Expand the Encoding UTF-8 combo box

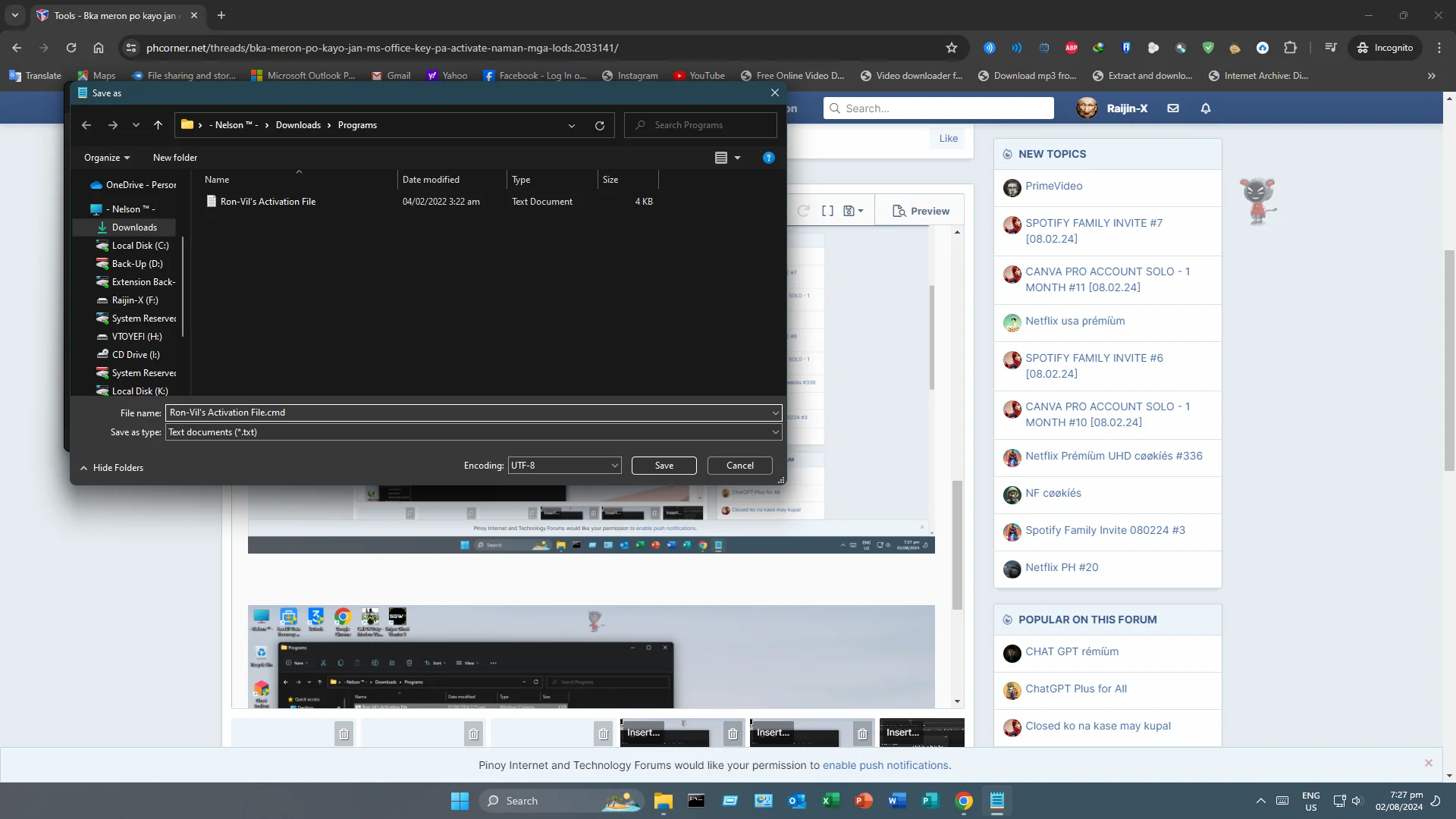(564, 466)
